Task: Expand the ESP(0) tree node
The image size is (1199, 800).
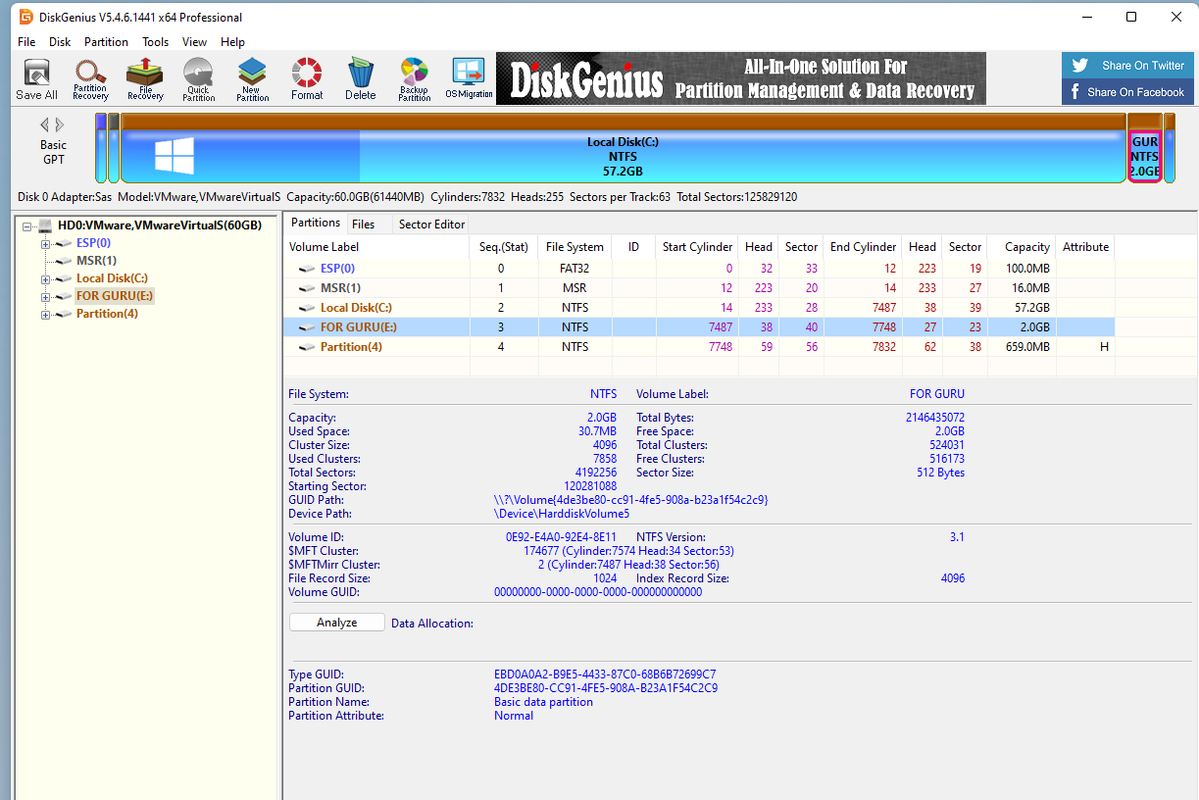Action: pyautogui.click(x=45, y=244)
